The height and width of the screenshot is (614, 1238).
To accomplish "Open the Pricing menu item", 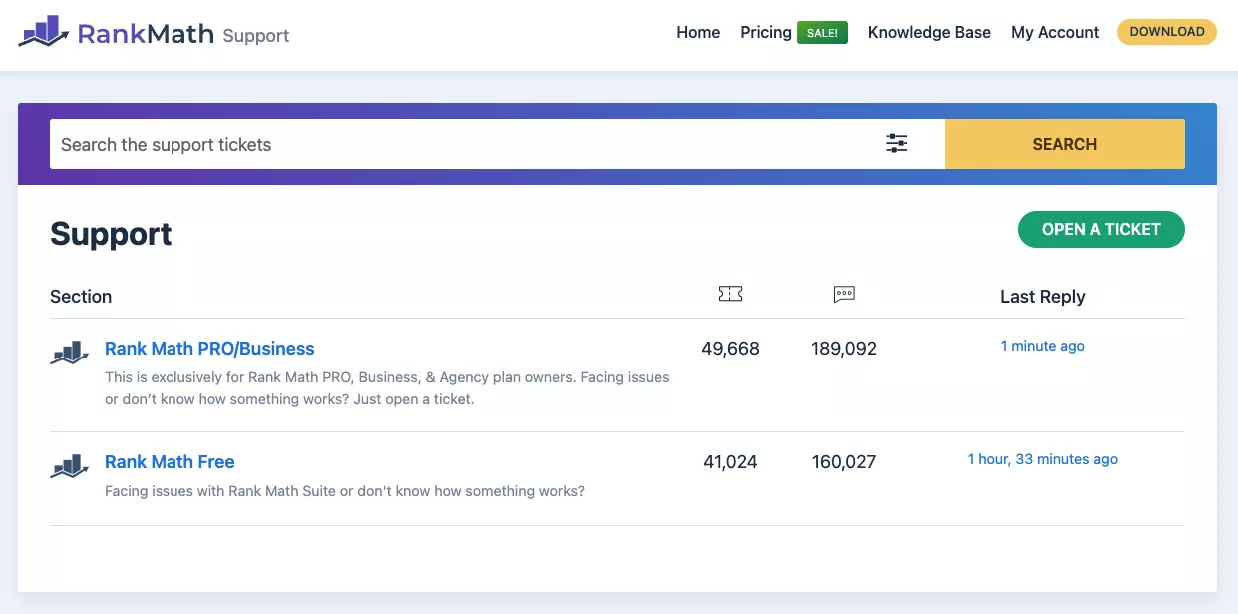I will click(765, 32).
